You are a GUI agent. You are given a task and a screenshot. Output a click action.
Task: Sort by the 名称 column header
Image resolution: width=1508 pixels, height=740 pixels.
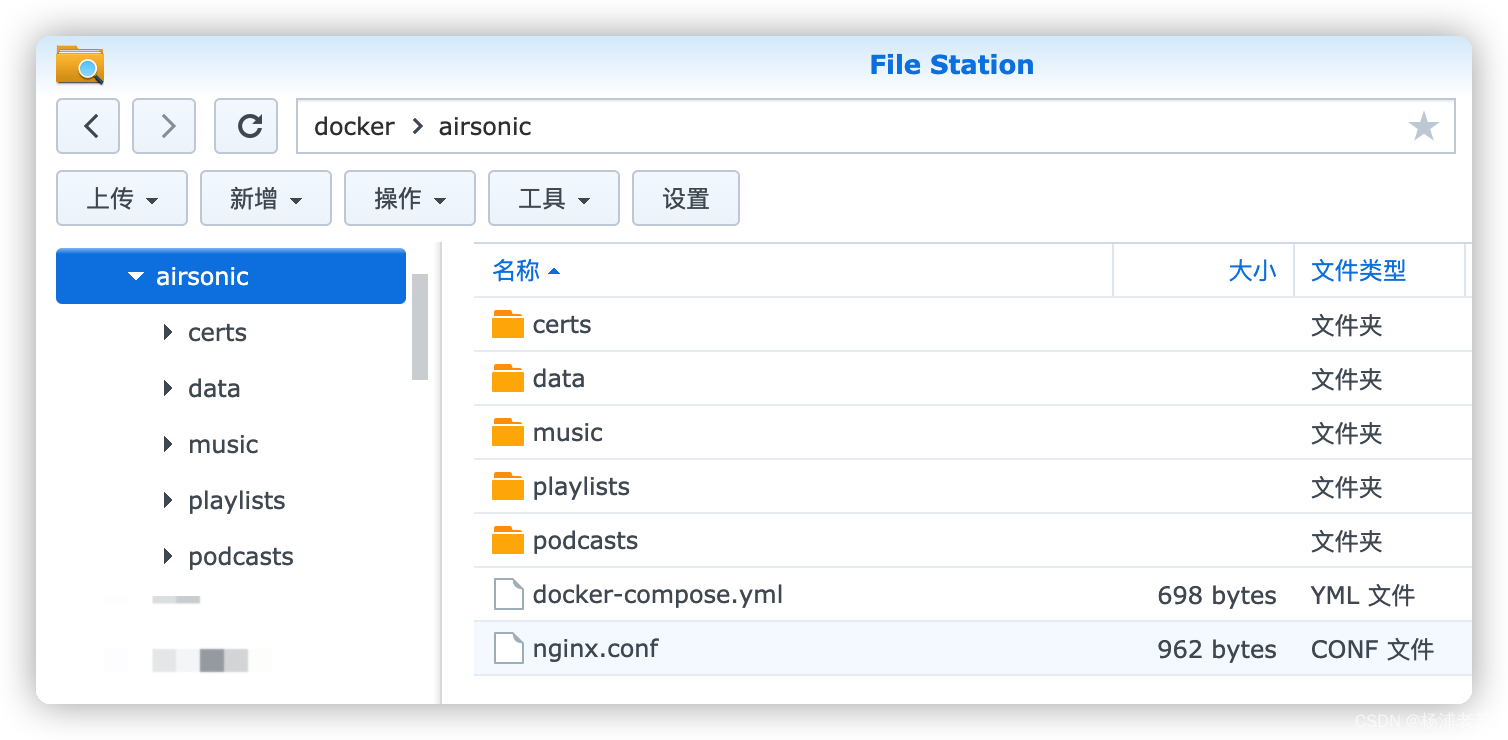point(516,270)
